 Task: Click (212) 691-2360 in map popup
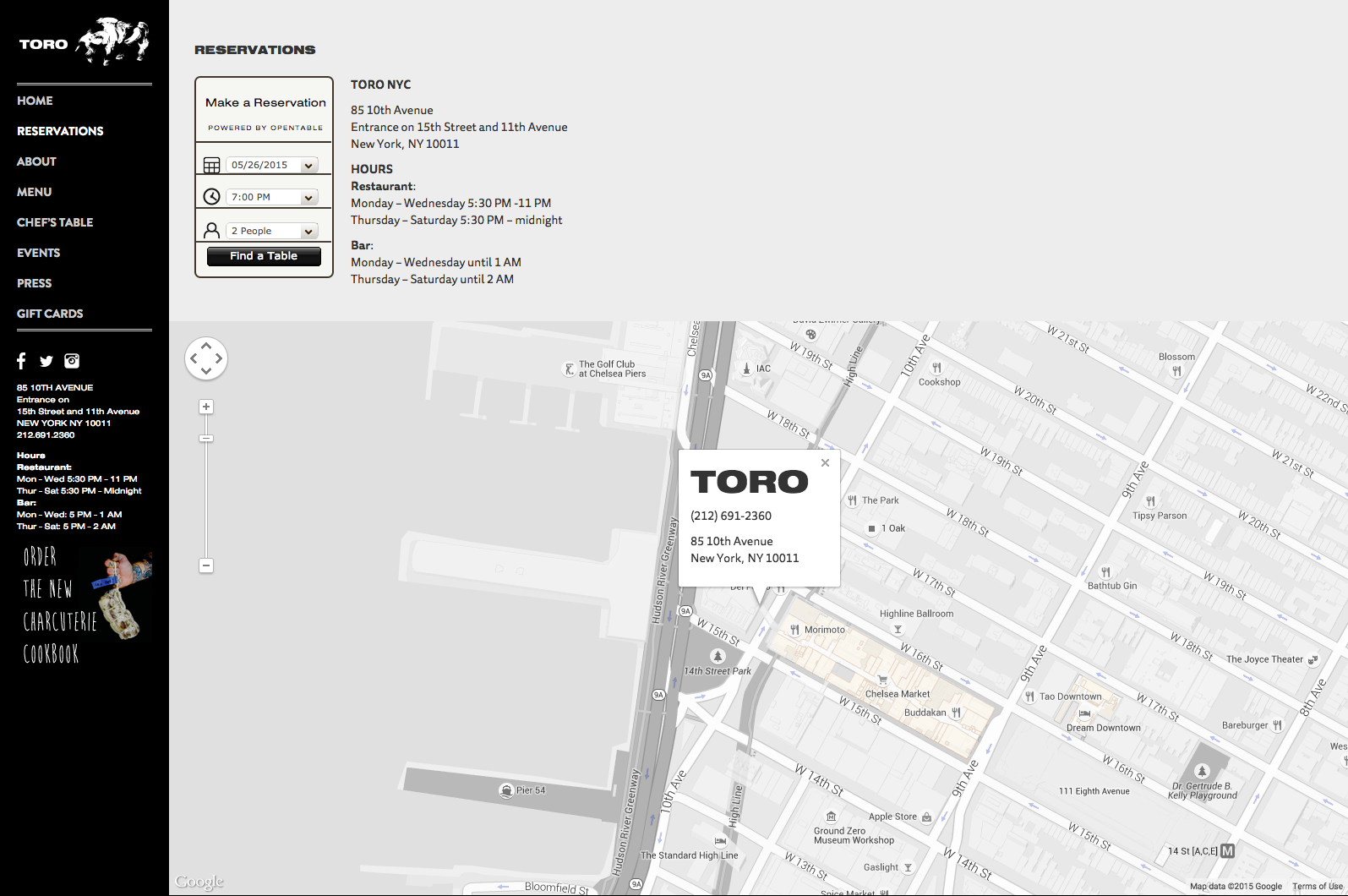click(x=731, y=516)
